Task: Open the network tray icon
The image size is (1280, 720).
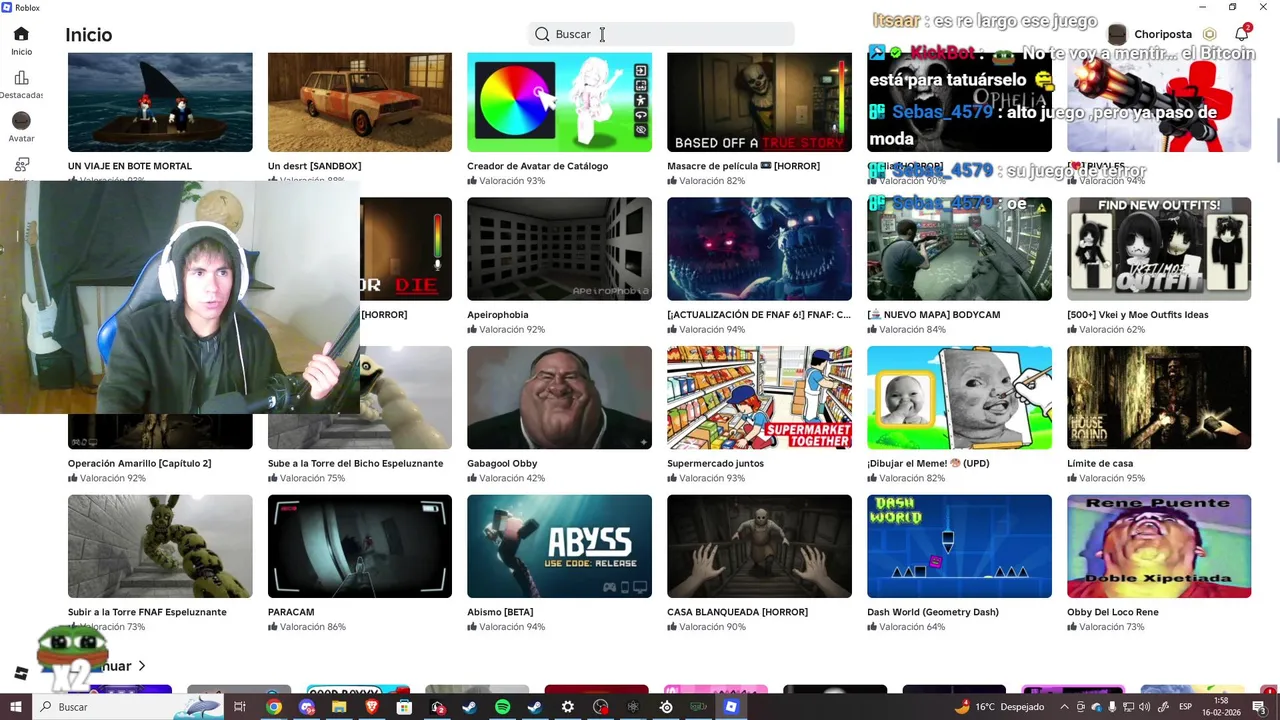Action: (x=1127, y=707)
